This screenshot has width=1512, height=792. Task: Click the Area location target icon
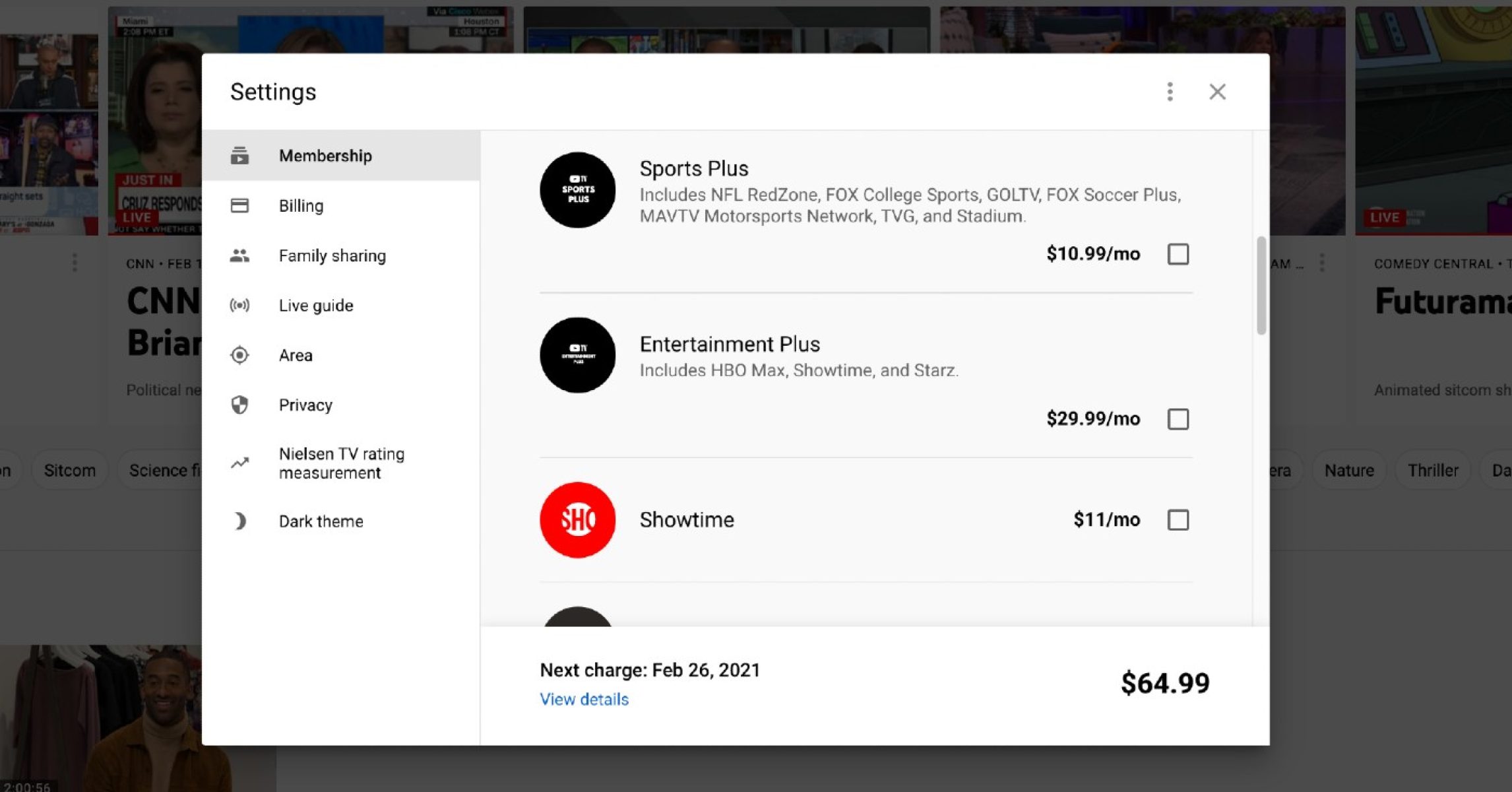(239, 355)
